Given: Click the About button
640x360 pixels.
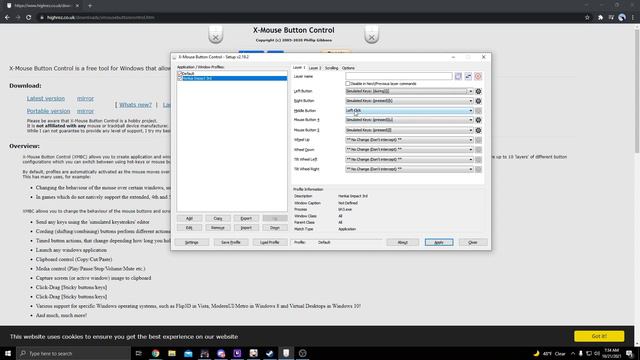Looking at the screenshot, I should [x=402, y=242].
